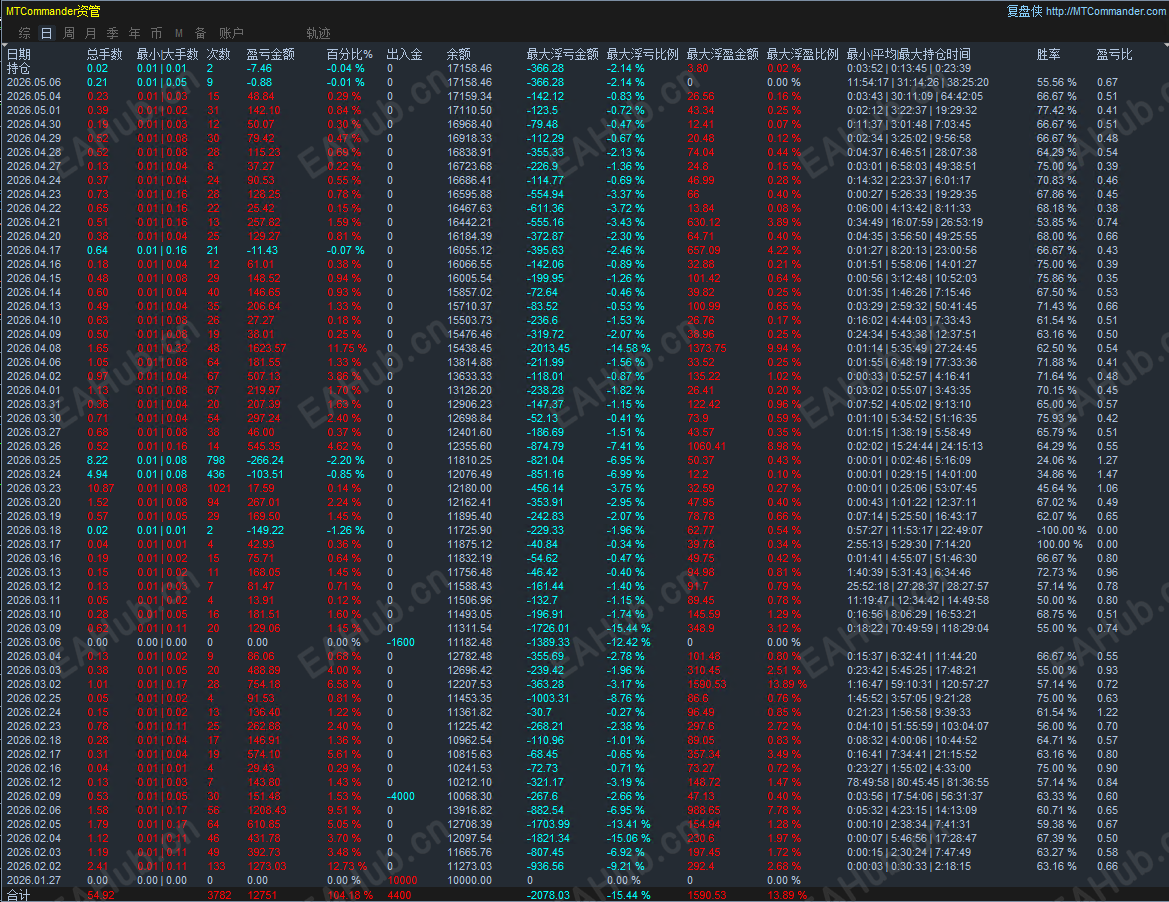Open the 轨迹 track tab
The image size is (1169, 902).
point(318,33)
